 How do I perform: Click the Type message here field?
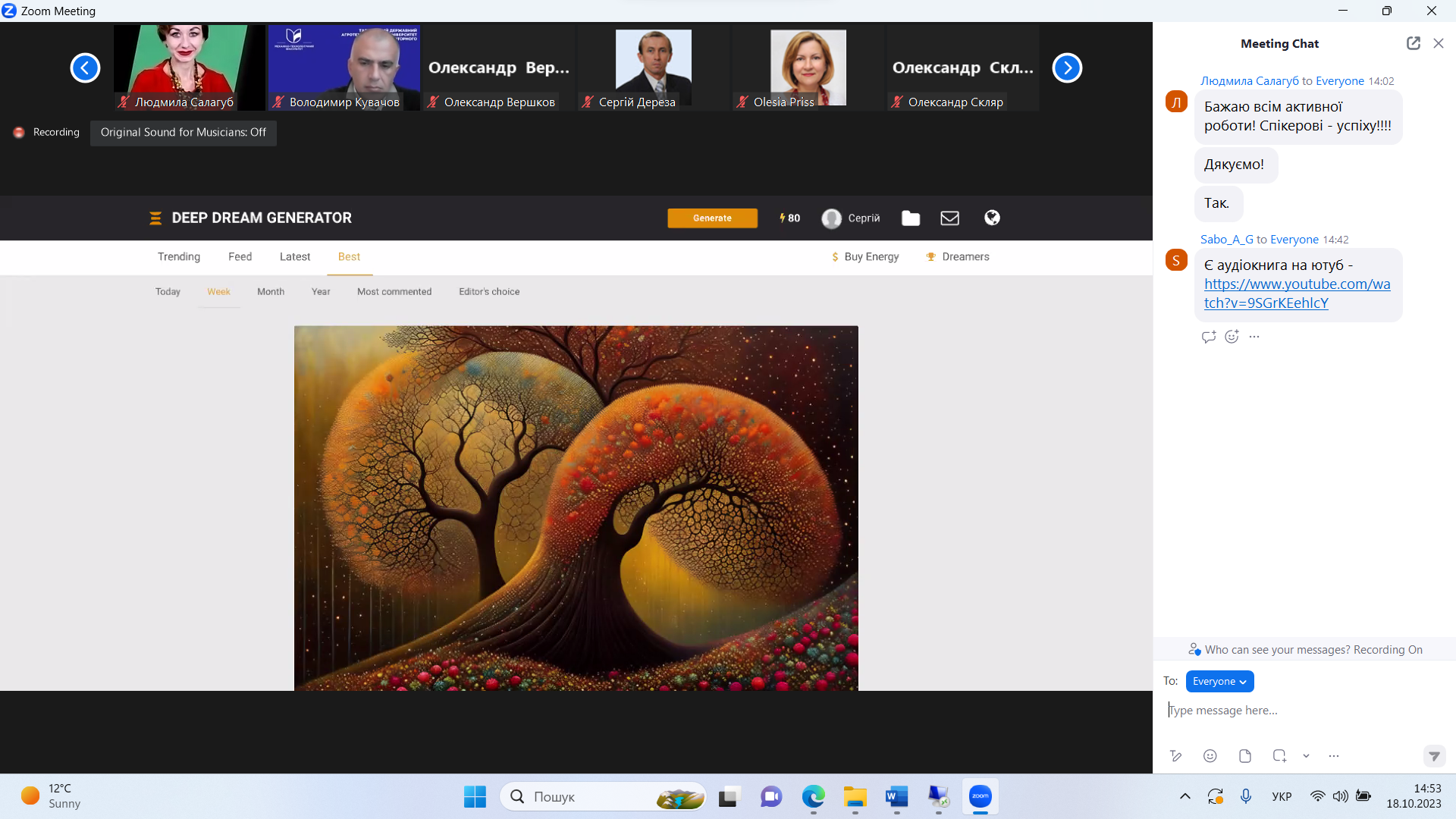point(1289,711)
